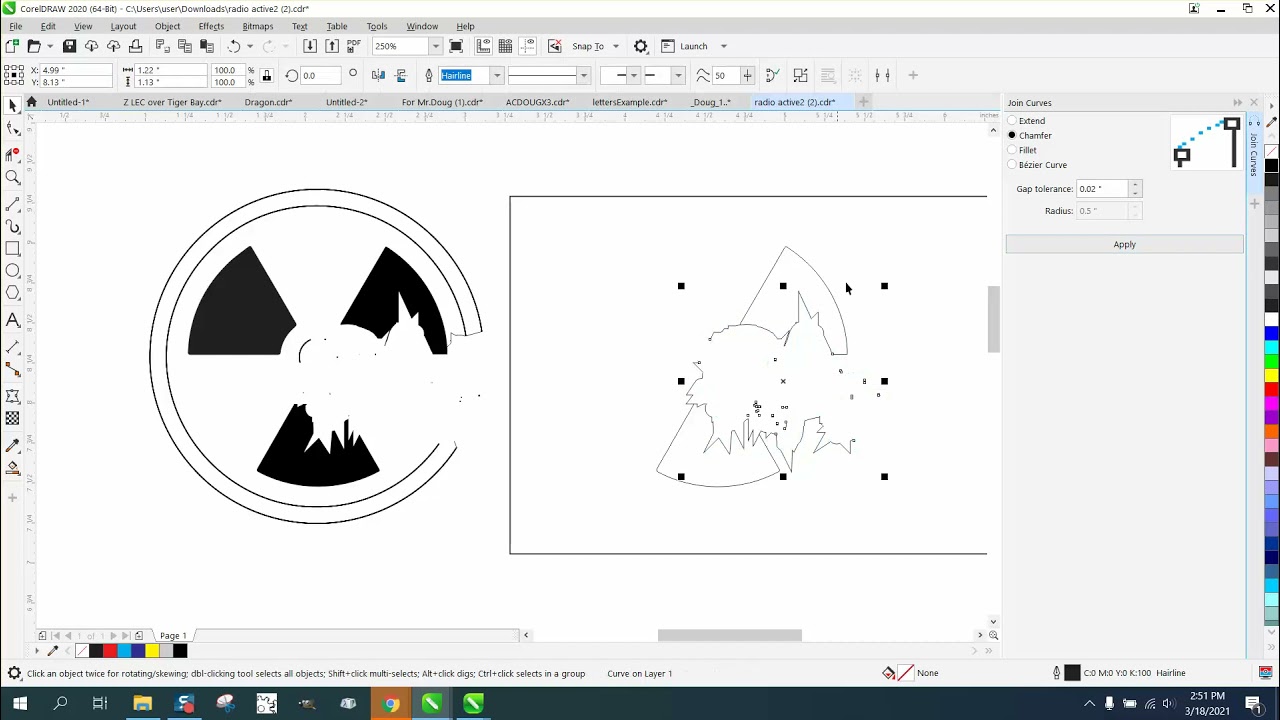Click the Publish to PDF icon
The width and height of the screenshot is (1280, 720).
click(x=355, y=46)
